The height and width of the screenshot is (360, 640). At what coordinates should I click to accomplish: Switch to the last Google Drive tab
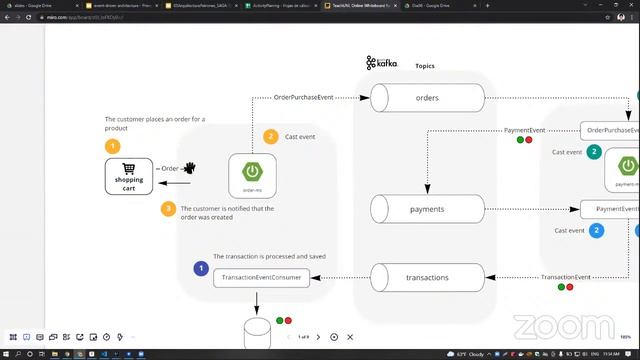click(x=440, y=6)
